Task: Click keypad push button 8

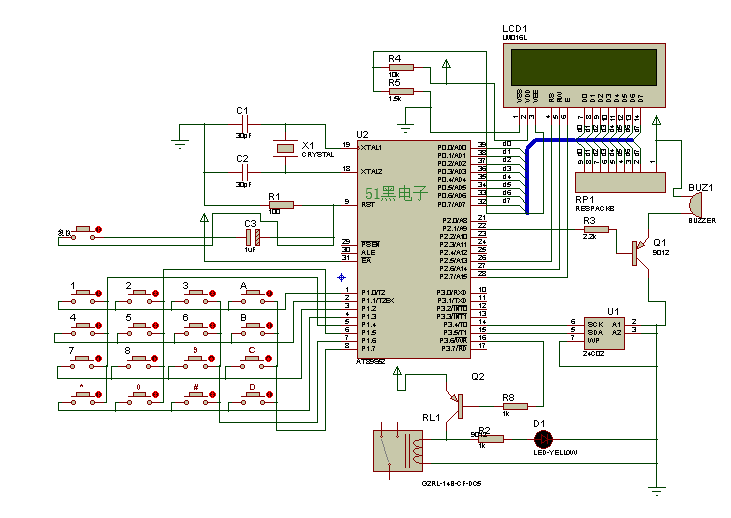Action: [141, 362]
